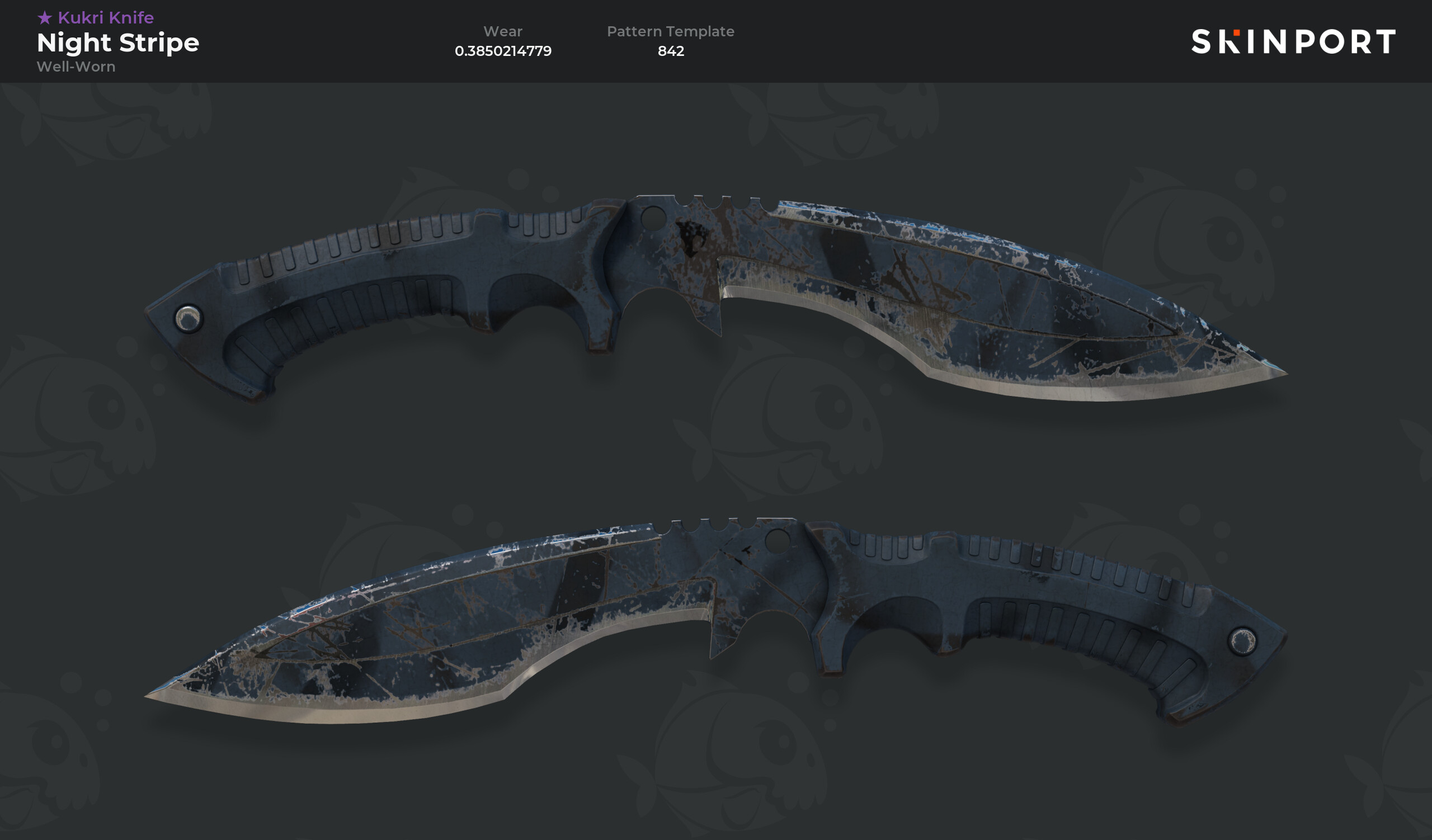This screenshot has height=840, width=1432.
Task: Click the Kukri Knife label
Action: pos(106,17)
